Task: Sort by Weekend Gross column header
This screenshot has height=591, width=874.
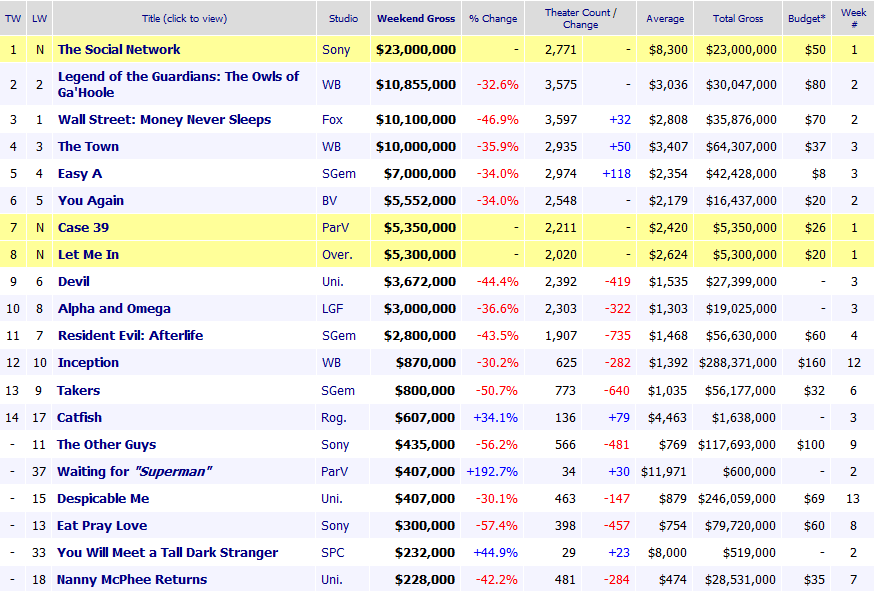Action: pyautogui.click(x=416, y=18)
